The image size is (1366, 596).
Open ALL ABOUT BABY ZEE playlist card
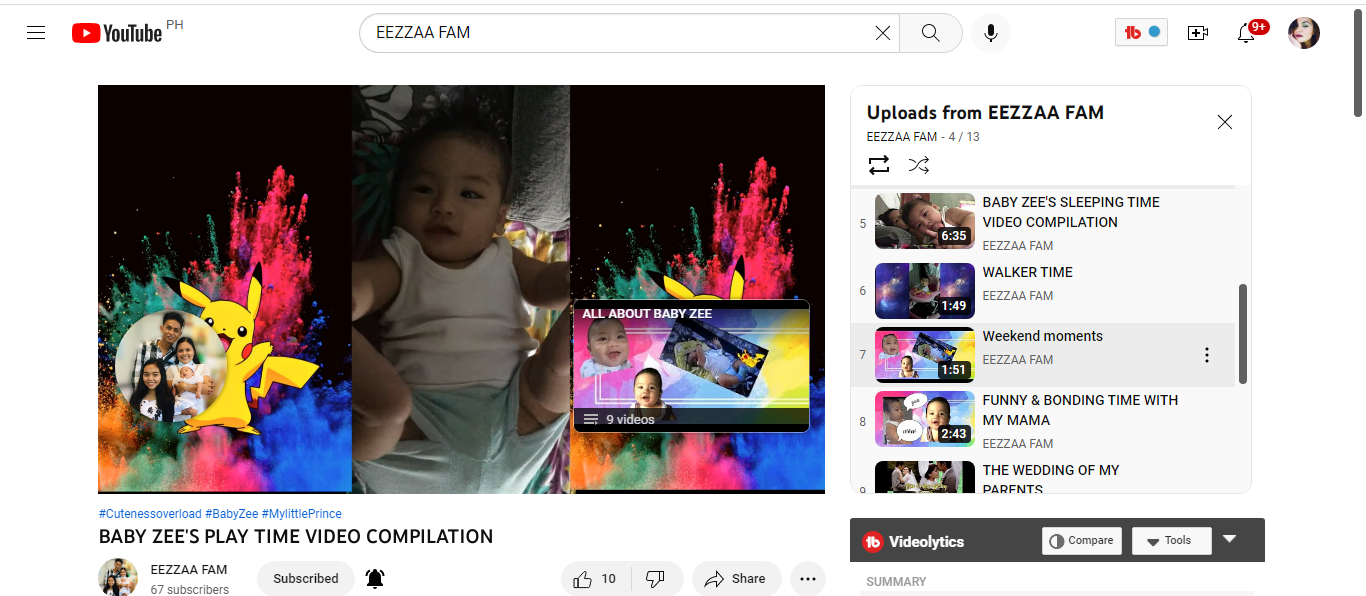coord(691,366)
